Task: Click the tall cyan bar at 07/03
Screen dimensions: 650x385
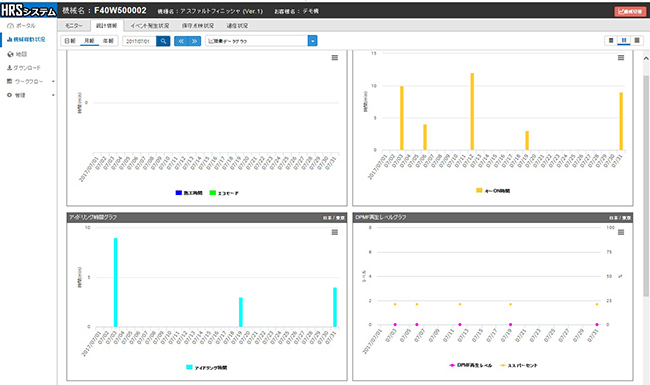Action: click(116, 282)
